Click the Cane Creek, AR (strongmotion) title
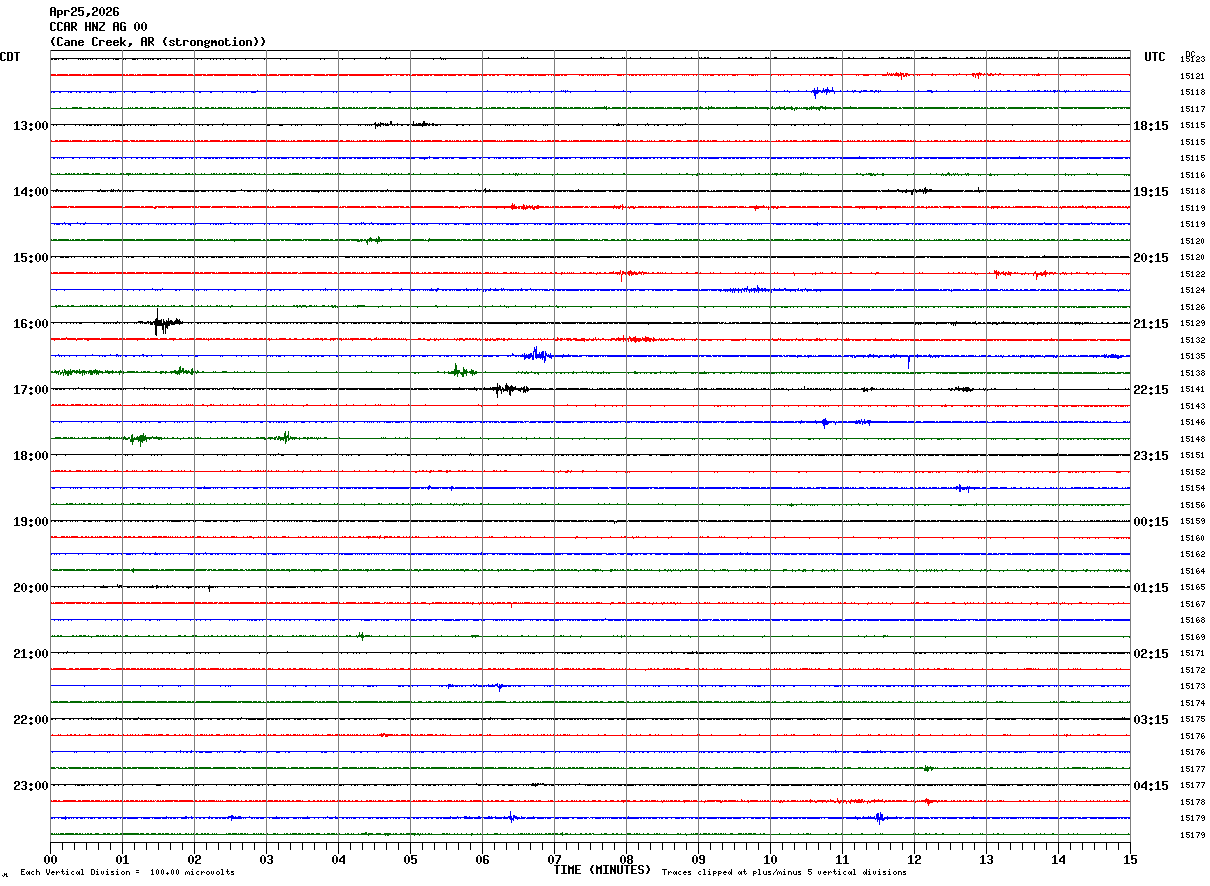This screenshot has height=886, width=1210. [x=158, y=42]
